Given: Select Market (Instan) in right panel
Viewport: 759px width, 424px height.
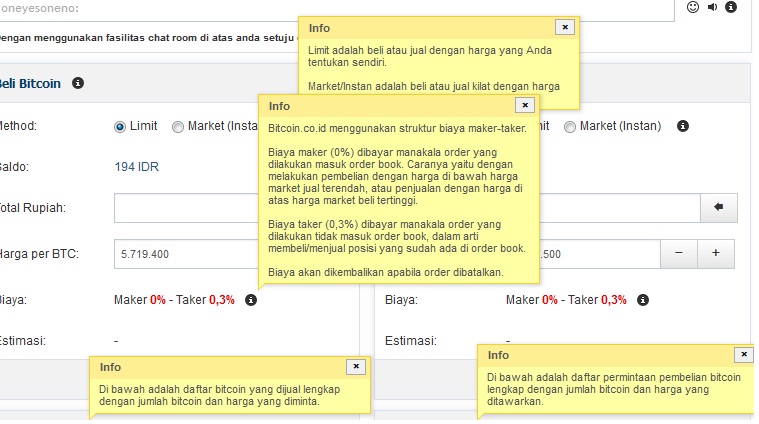Looking at the screenshot, I should pyautogui.click(x=570, y=127).
